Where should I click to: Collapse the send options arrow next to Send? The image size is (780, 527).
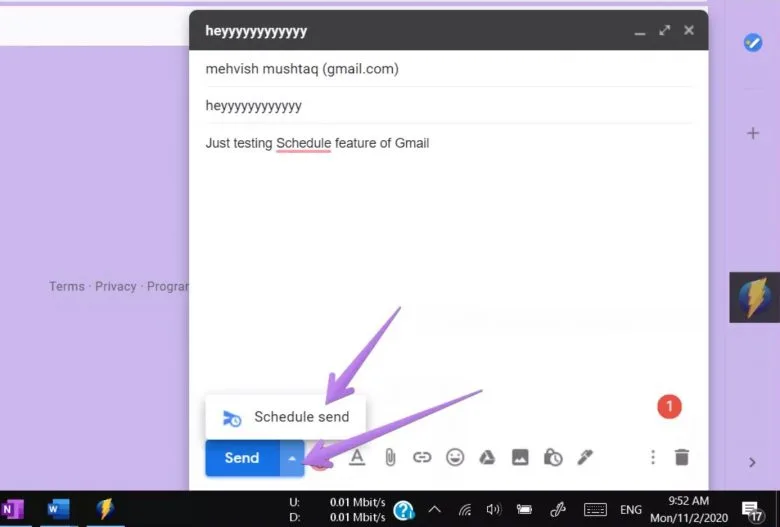[x=291, y=458]
